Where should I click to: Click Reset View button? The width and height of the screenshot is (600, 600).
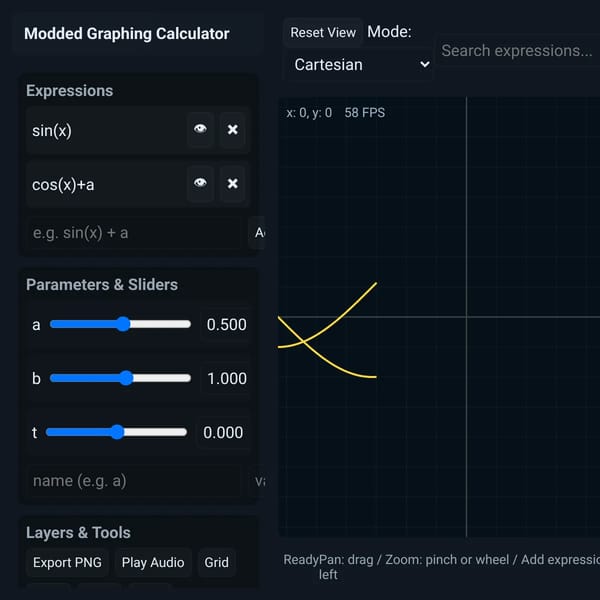coord(323,33)
